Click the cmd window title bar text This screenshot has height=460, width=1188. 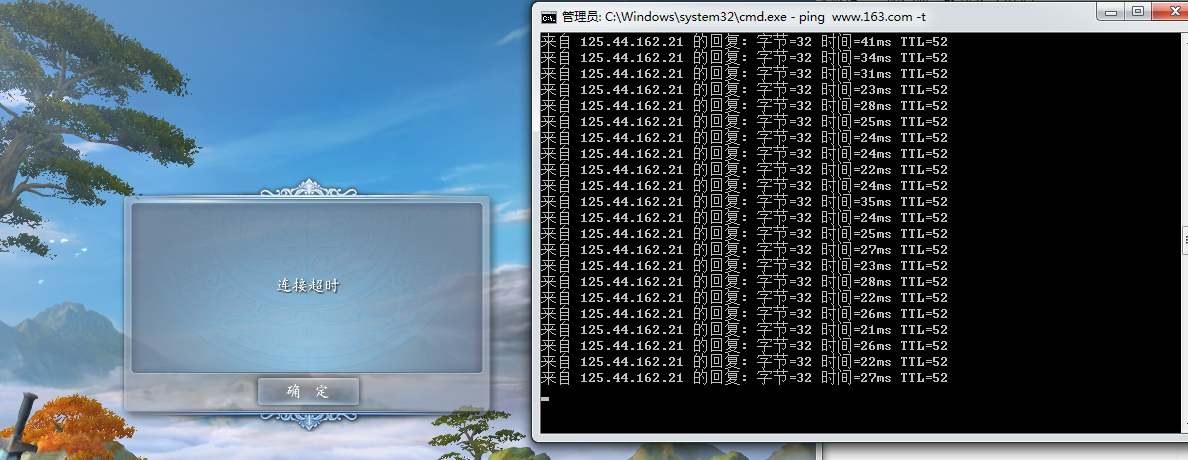(743, 17)
